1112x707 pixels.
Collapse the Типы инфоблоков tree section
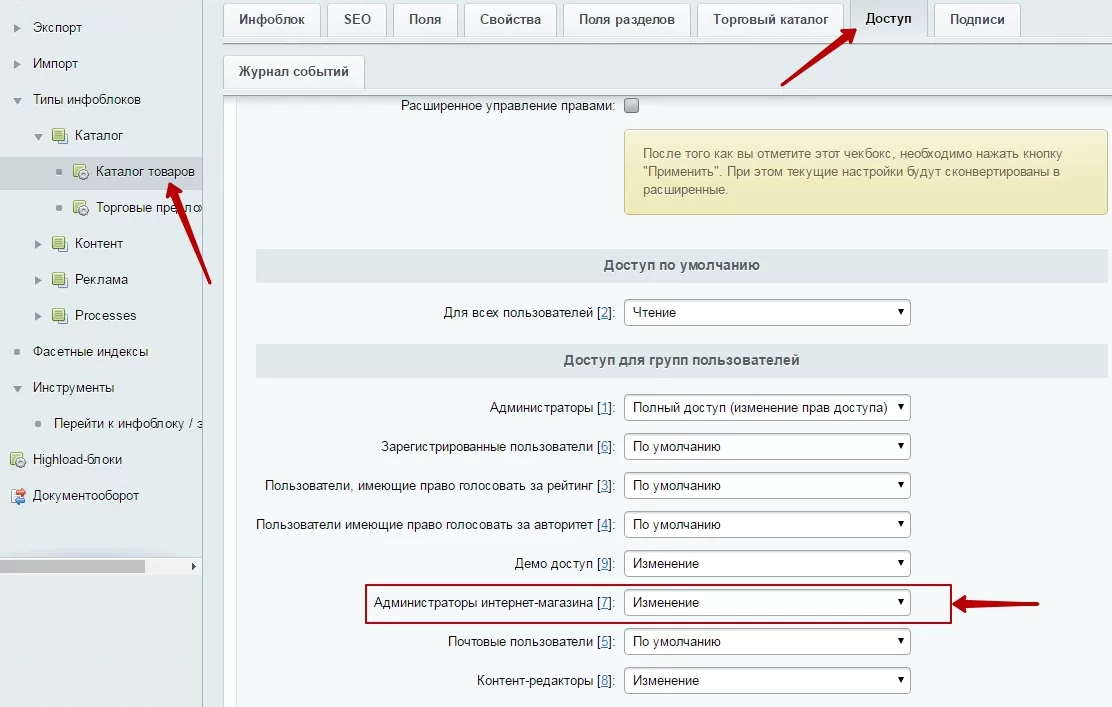tap(18, 101)
